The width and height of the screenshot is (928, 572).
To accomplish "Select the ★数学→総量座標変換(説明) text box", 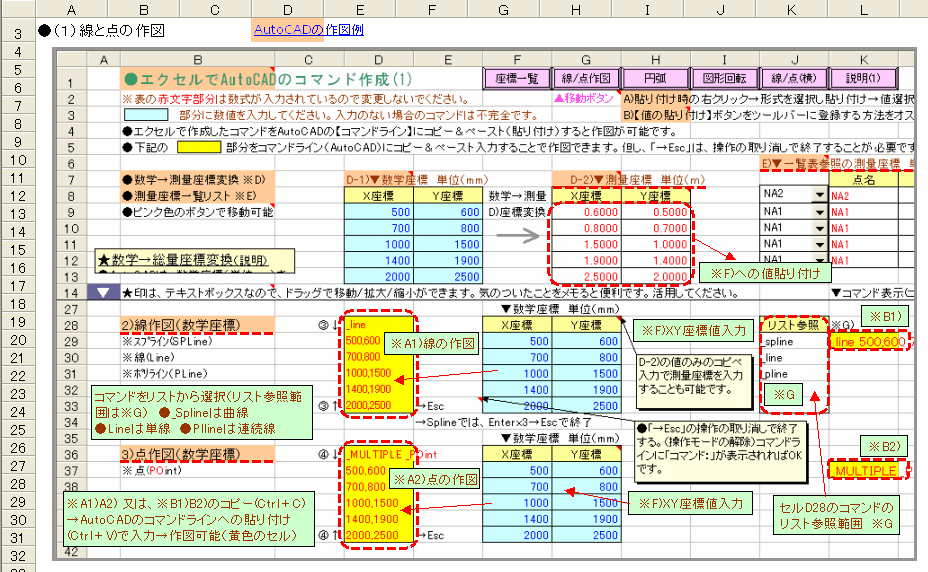I will pos(195,261).
